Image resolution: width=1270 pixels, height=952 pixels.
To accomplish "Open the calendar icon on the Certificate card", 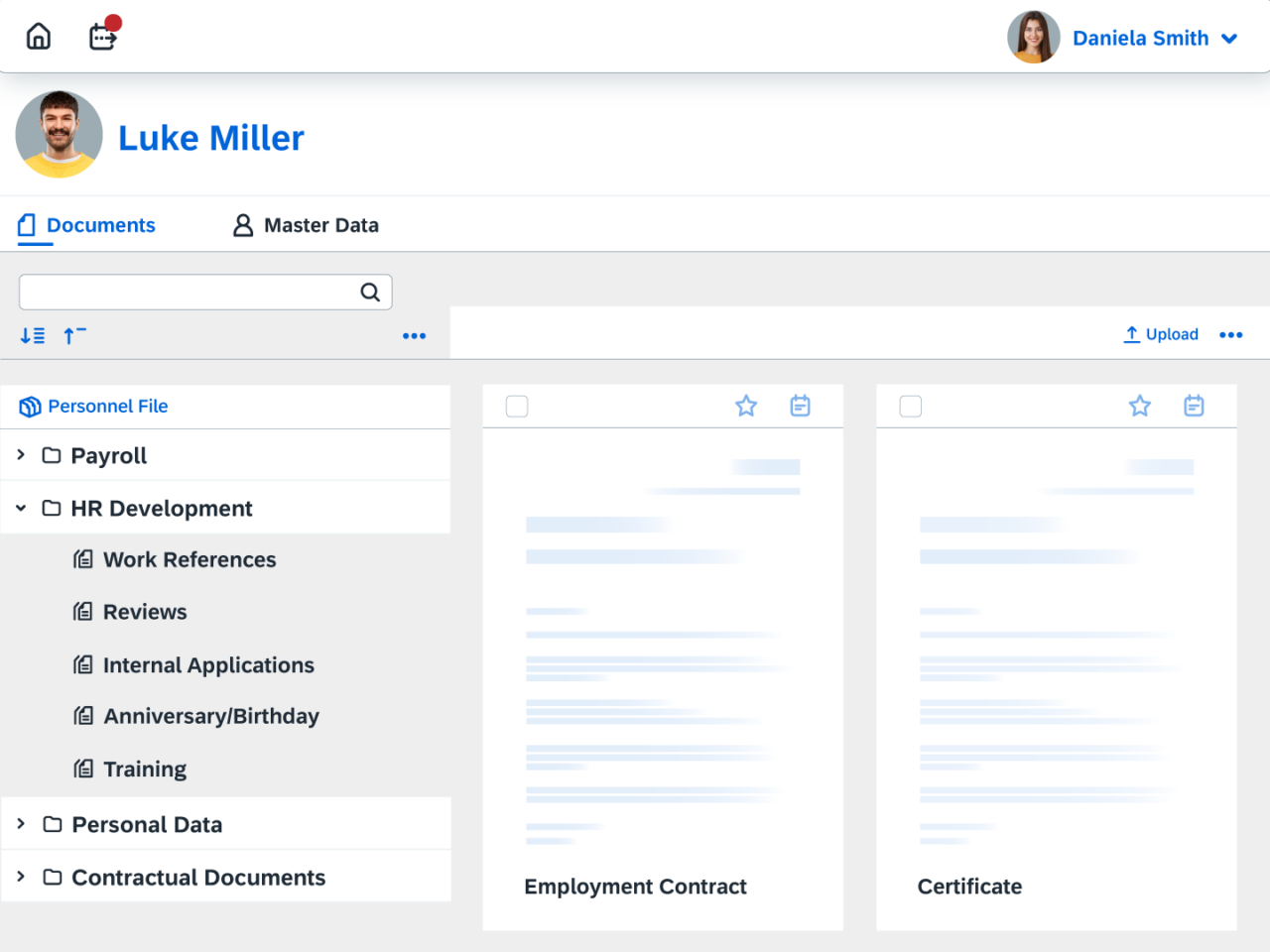I will pos(1194,406).
